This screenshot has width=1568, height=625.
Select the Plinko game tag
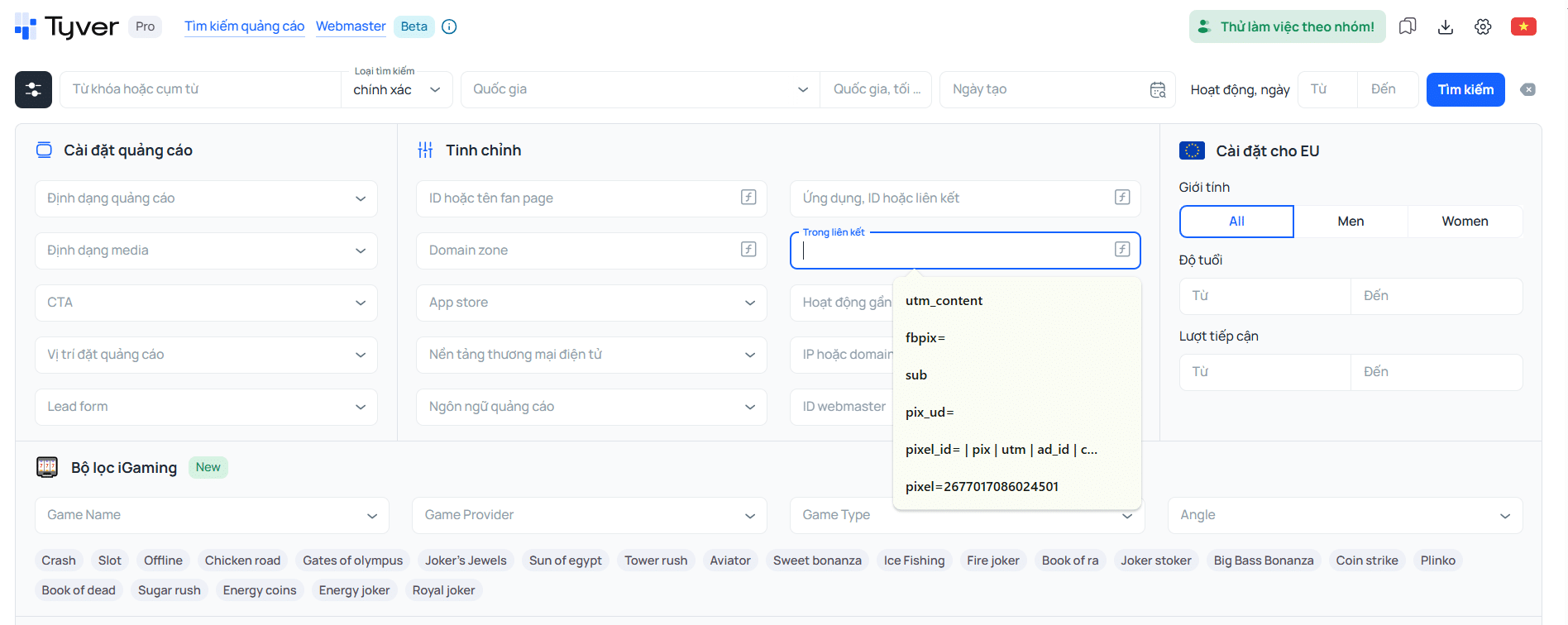pyautogui.click(x=1437, y=561)
